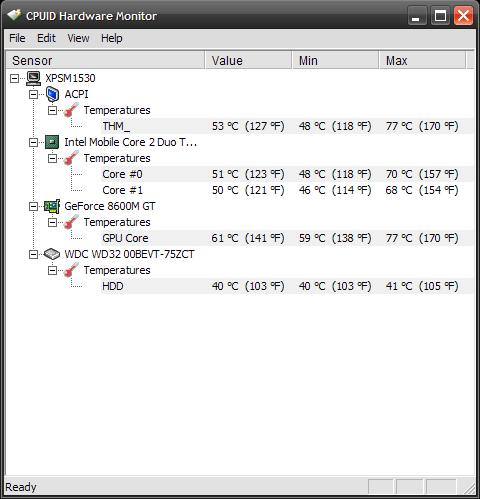Image resolution: width=480 pixels, height=499 pixels.
Task: Collapse the GeForce 8600M GT node
Action: [33, 207]
